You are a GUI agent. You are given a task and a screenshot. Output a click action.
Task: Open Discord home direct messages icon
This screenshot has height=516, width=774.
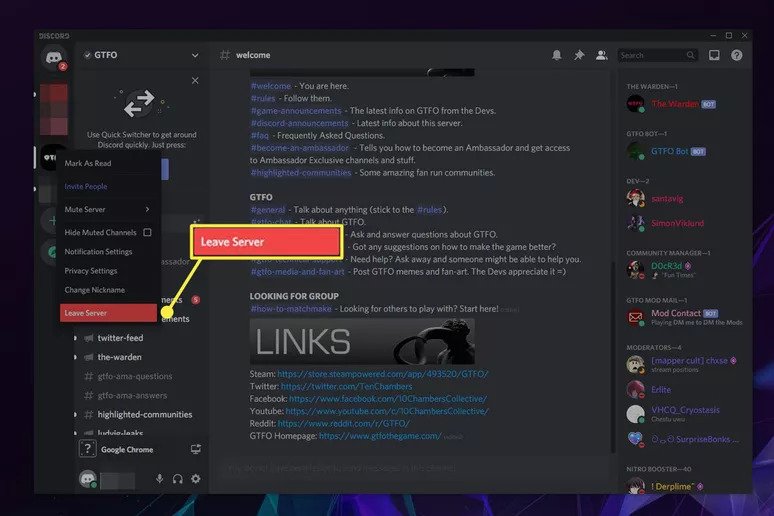coord(54,58)
